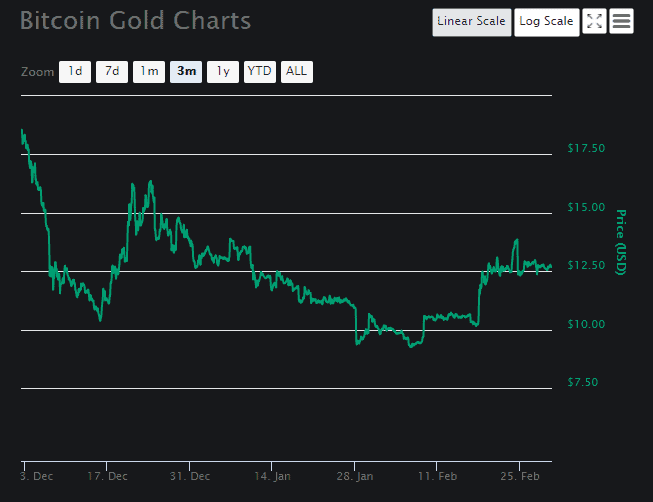Open the hamburger chart context menu

[x=621, y=21]
